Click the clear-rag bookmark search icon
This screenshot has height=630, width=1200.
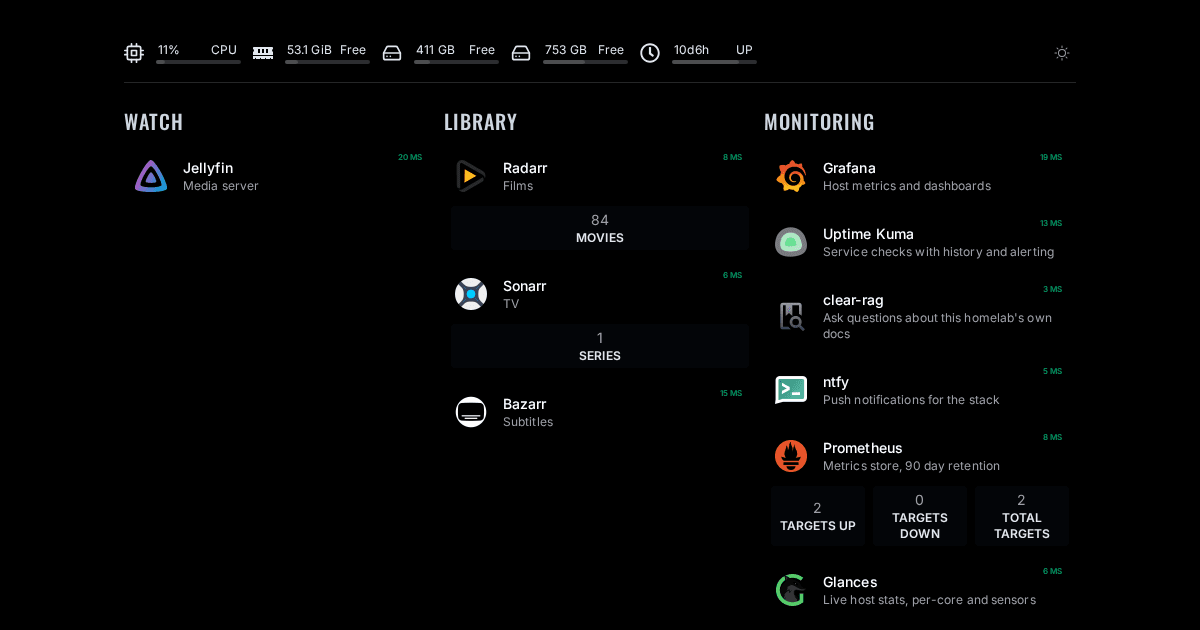coord(791,316)
